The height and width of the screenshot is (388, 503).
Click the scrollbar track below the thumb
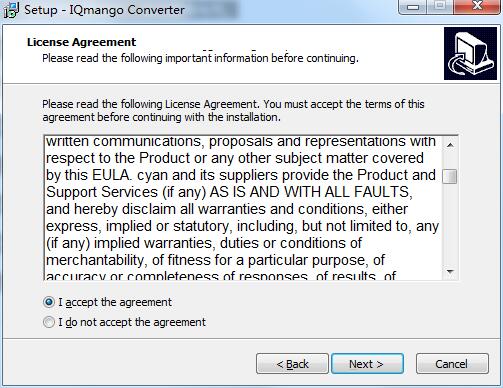(x=450, y=224)
